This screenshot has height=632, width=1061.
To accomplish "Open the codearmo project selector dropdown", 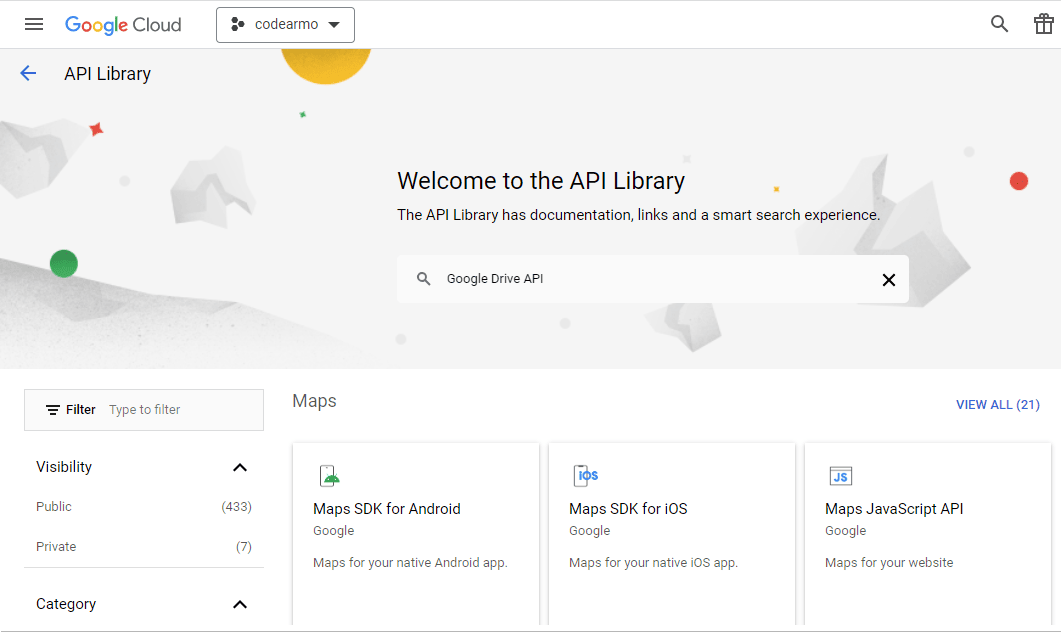I will 285,25.
